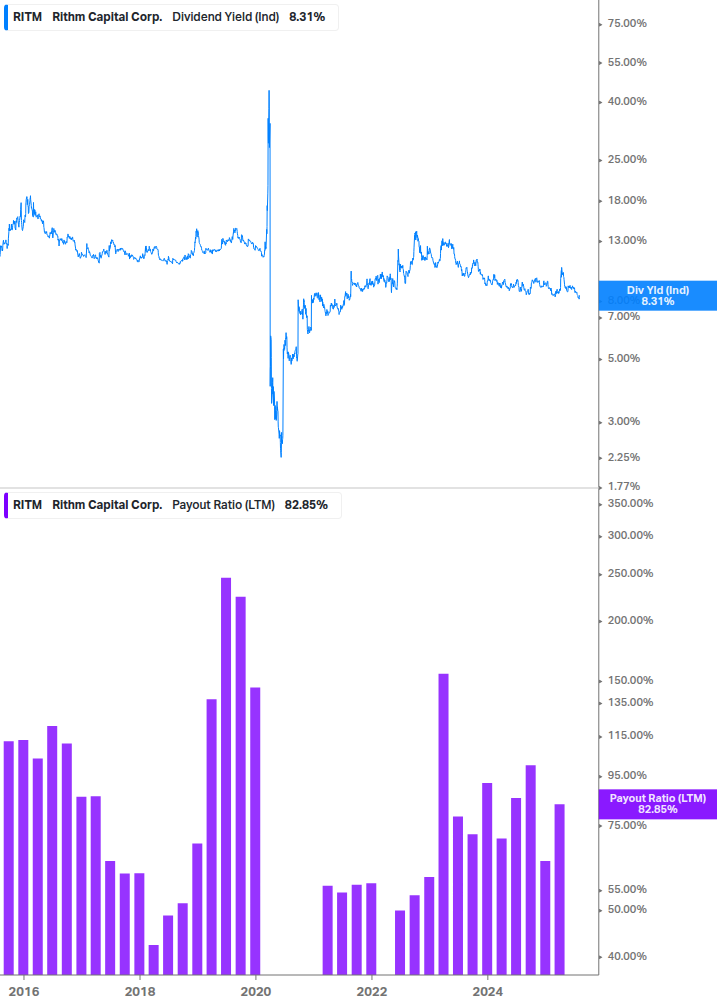Click the 2023 payout ratio bar reaching above 150%
The width and height of the screenshot is (717, 1005).
point(443,824)
